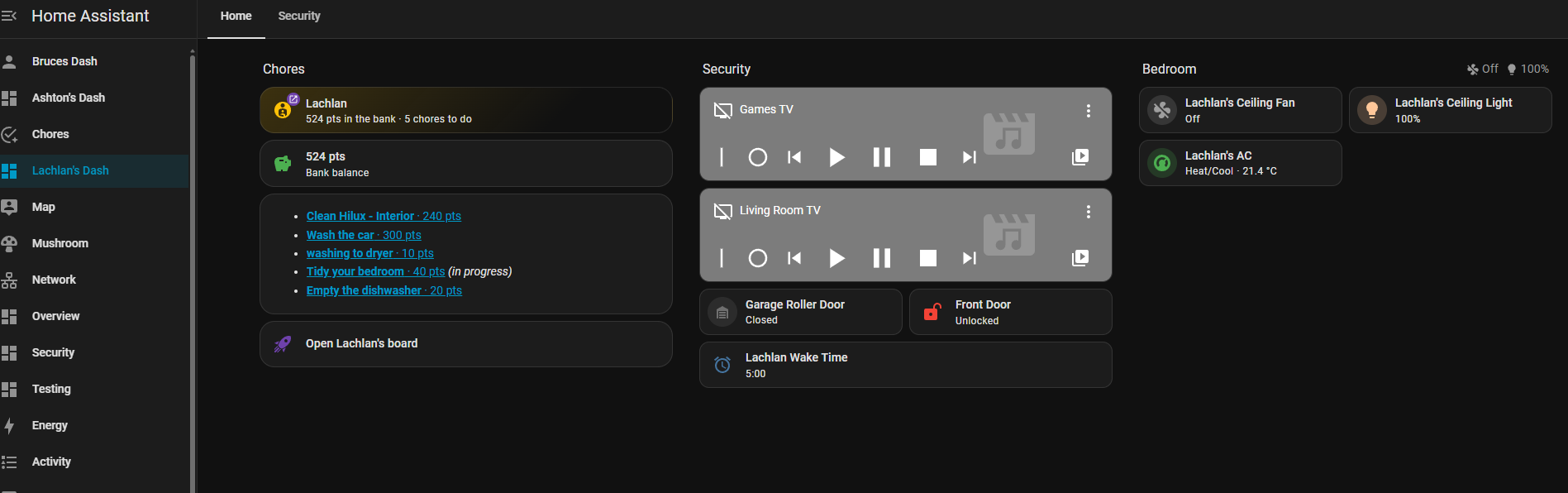Open Wash the car chore link
Viewport: 1568px width, 493px height.
click(x=364, y=235)
